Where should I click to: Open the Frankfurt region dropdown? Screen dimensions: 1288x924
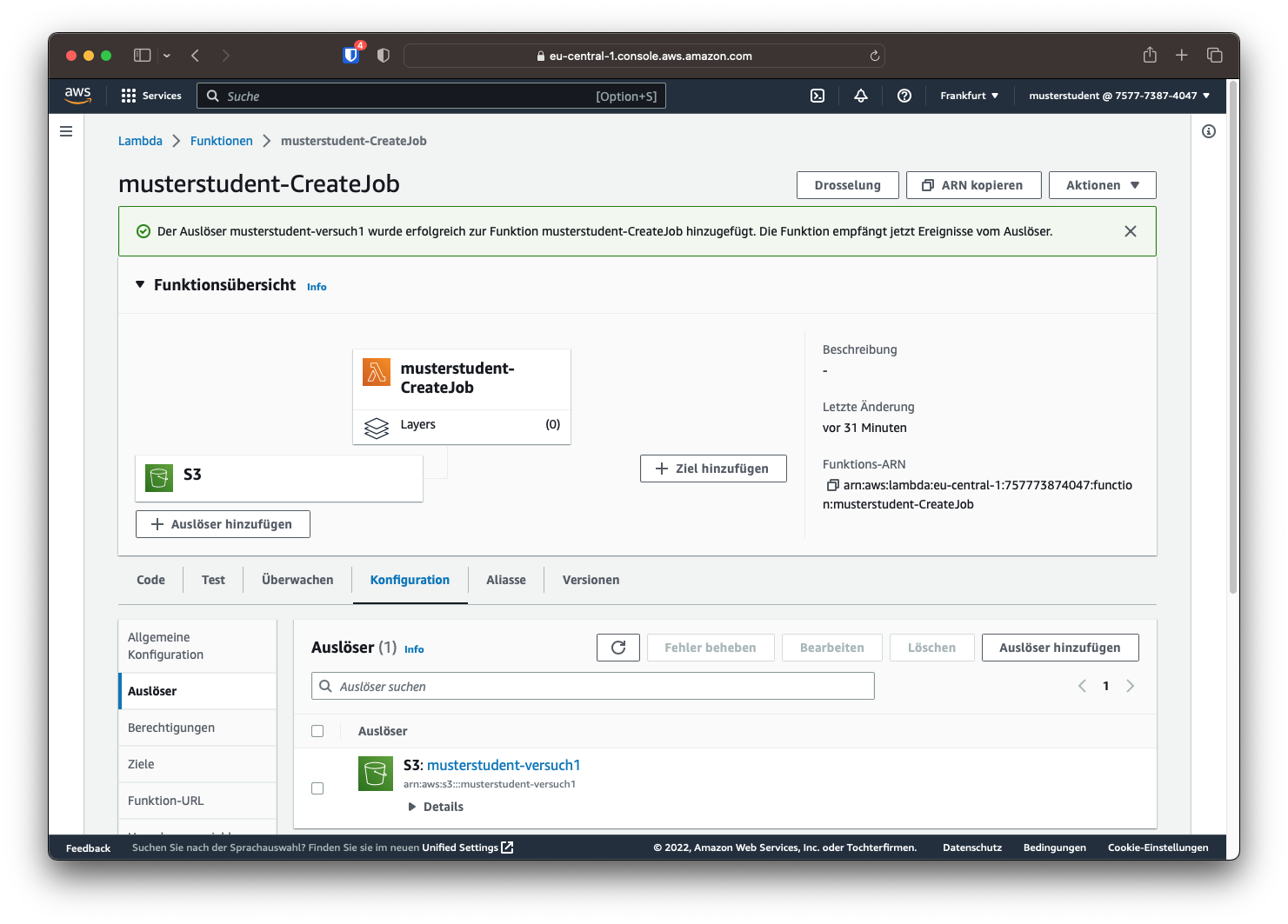click(x=969, y=96)
